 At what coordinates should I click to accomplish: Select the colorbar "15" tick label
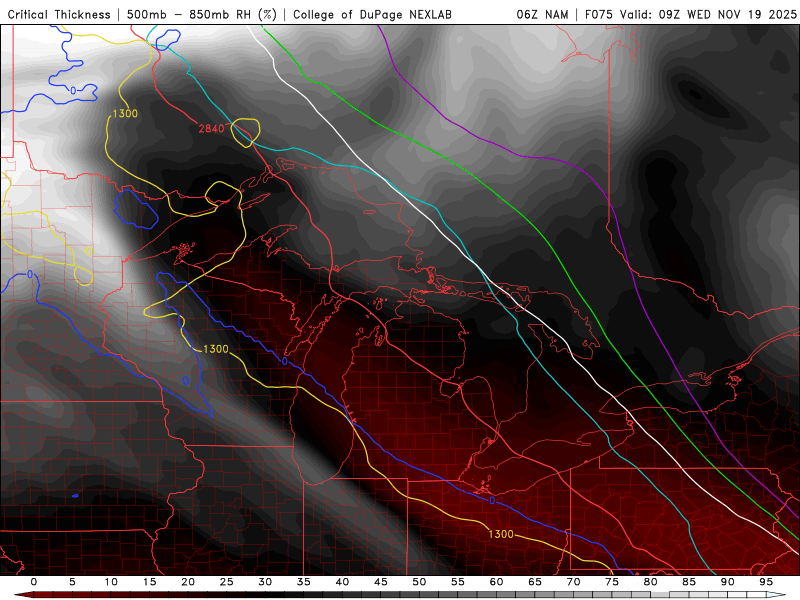(x=149, y=582)
